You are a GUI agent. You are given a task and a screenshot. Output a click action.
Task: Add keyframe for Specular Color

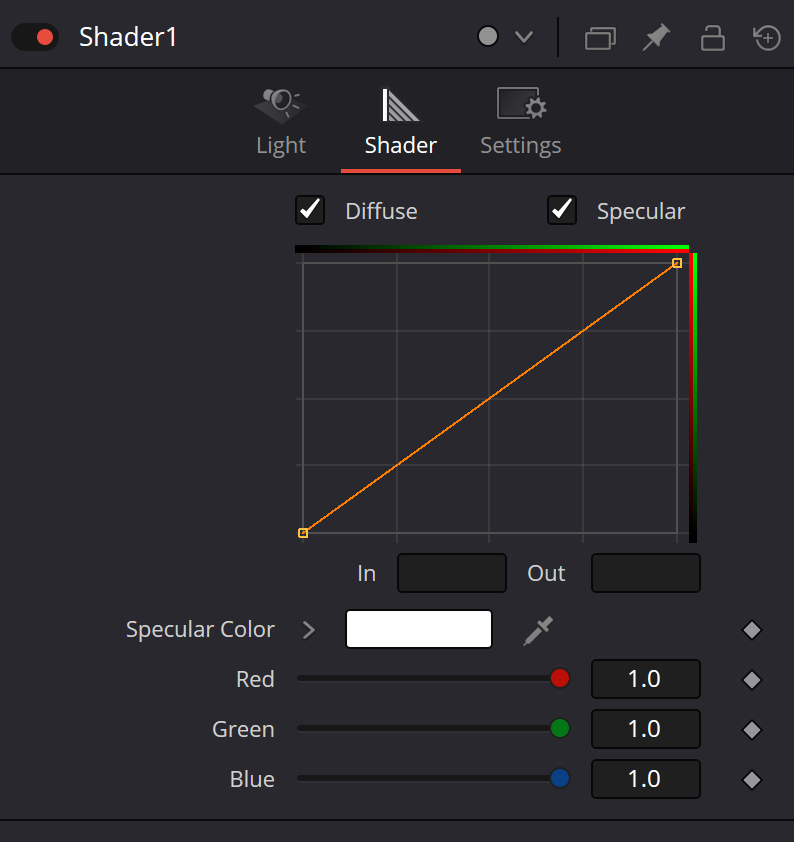[x=752, y=630]
